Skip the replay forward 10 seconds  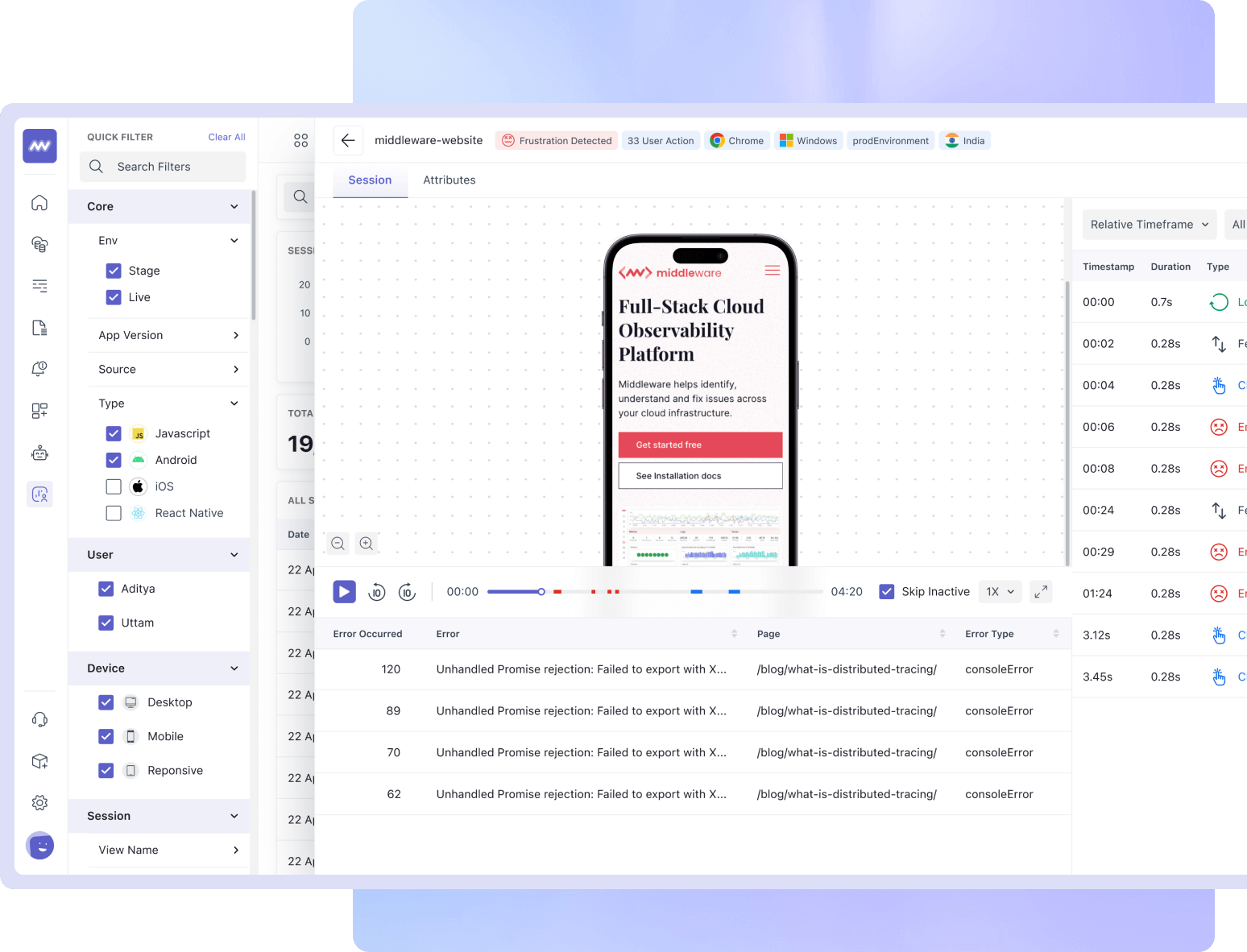coord(408,592)
